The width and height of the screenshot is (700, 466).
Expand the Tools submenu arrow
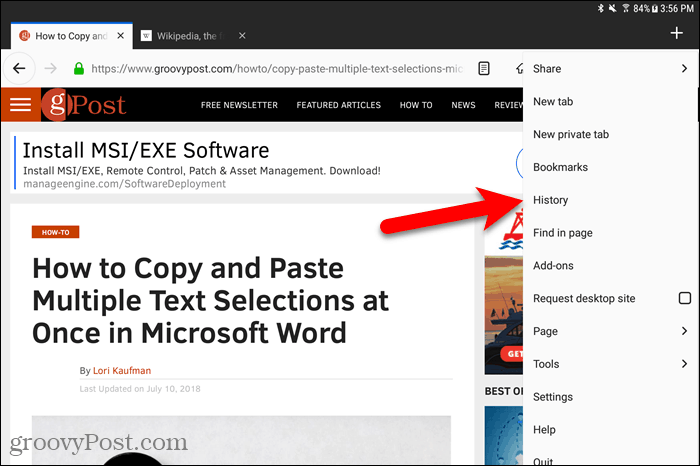[684, 364]
